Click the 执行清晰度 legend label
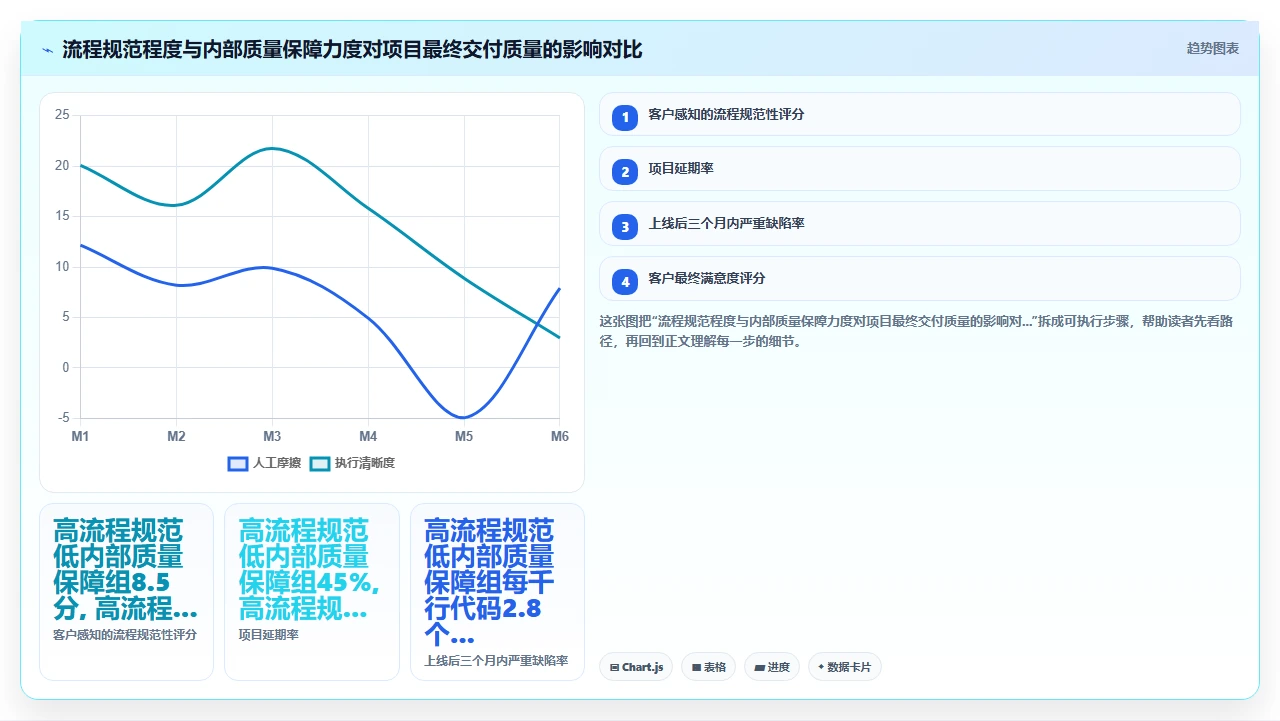 [365, 463]
